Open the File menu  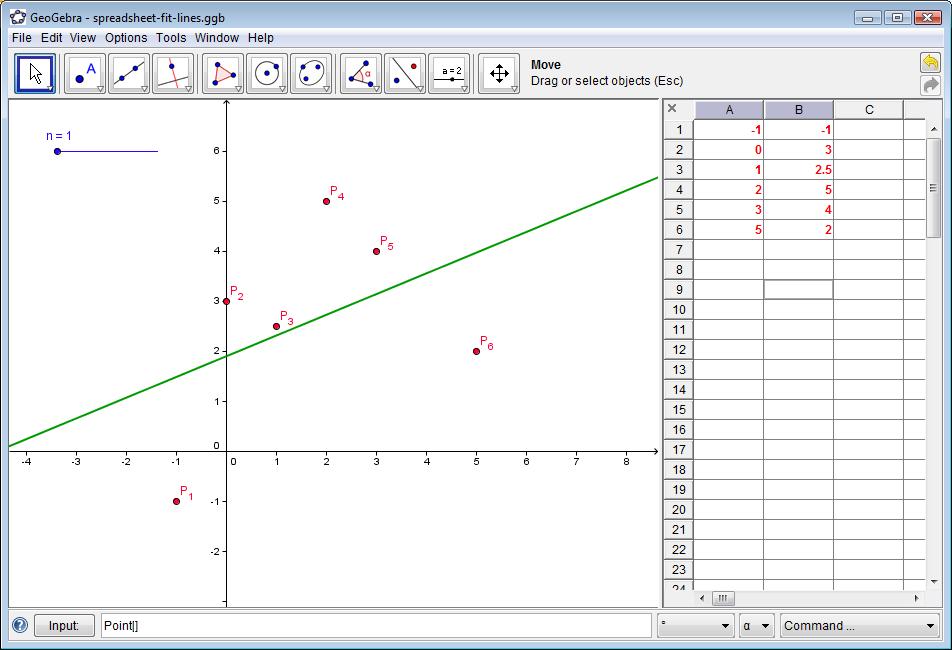(x=22, y=38)
